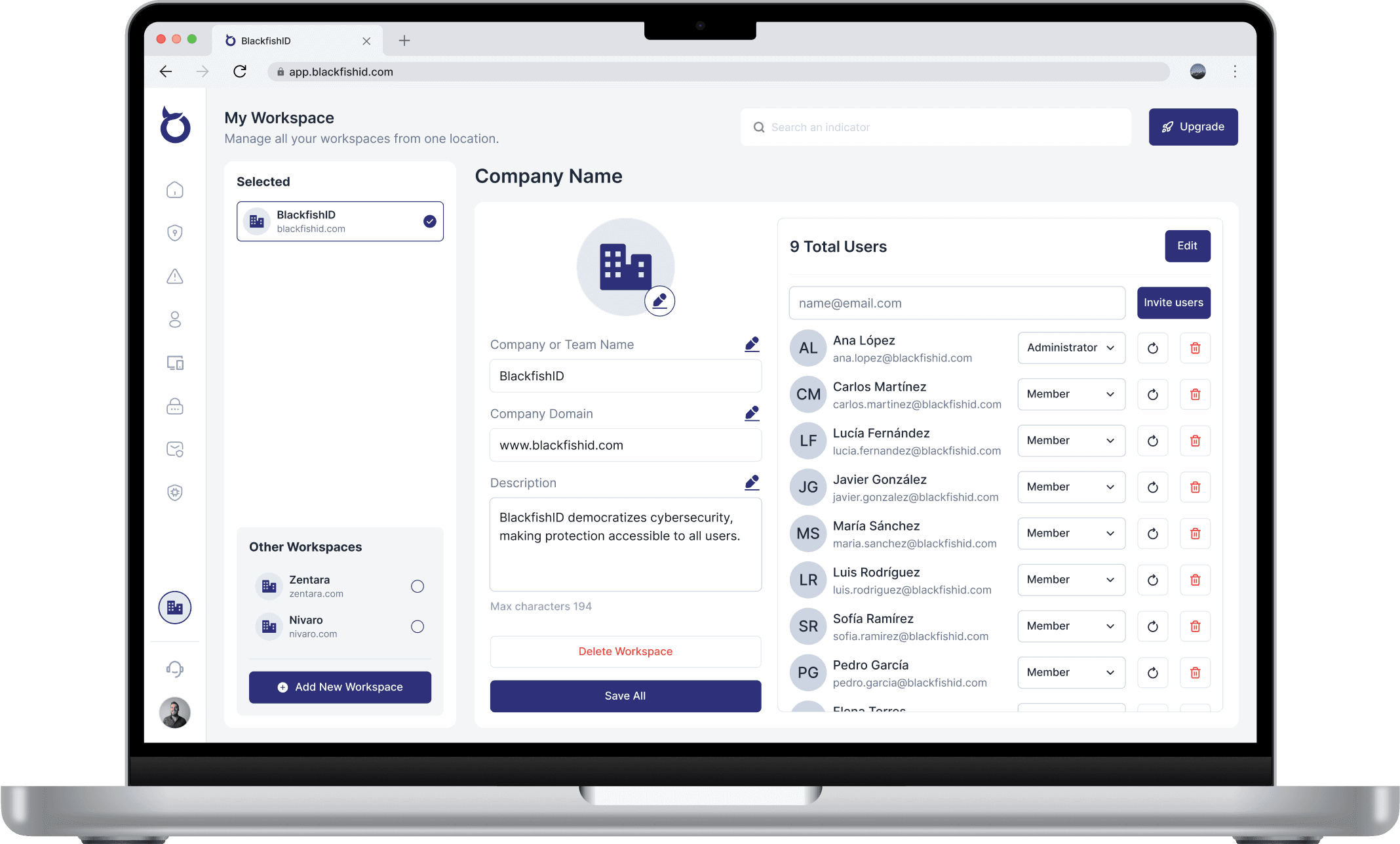Click the name@email.com input field
The height and width of the screenshot is (844, 1400).
pyautogui.click(x=956, y=302)
